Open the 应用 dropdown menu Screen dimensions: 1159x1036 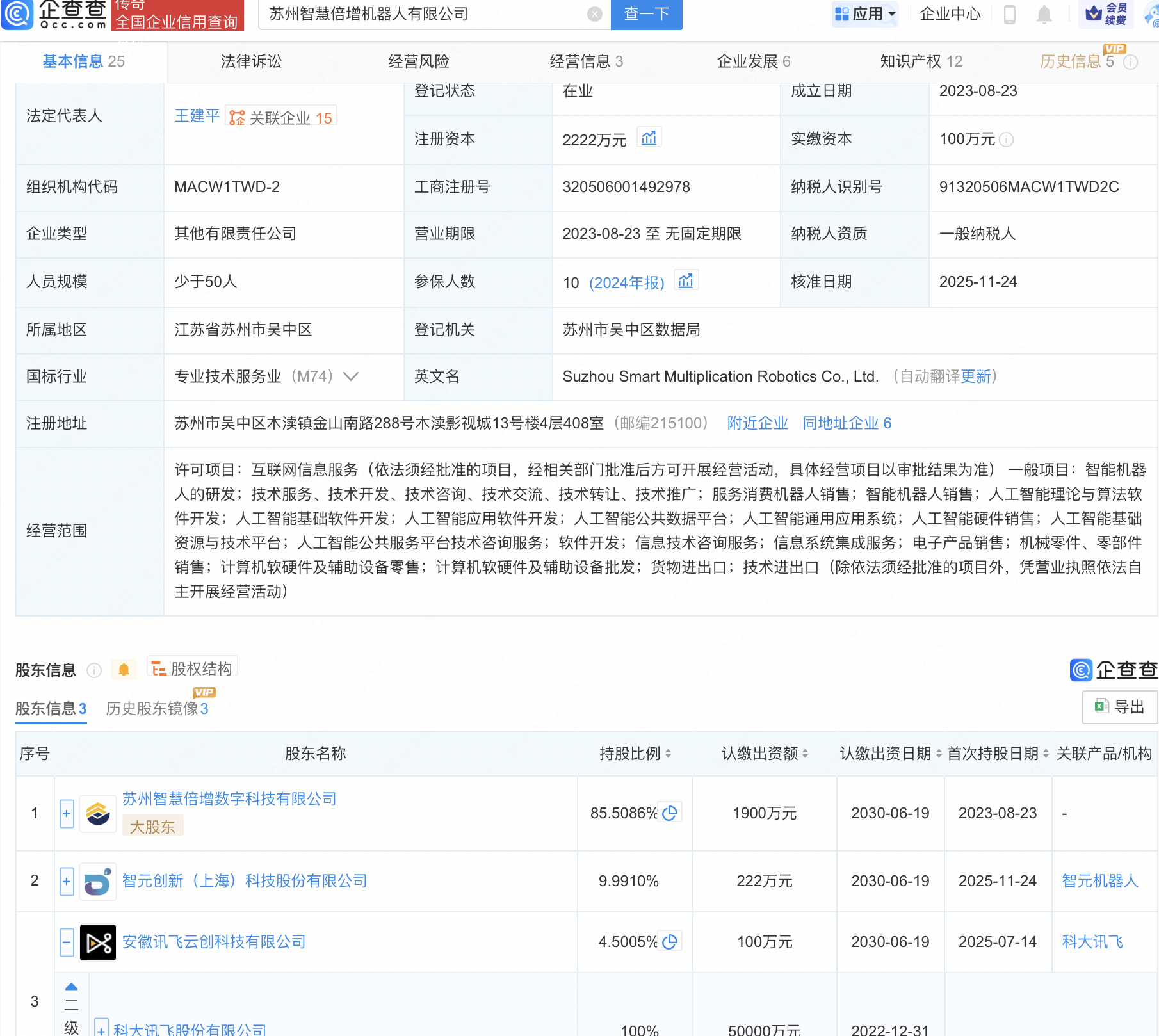pos(866,14)
